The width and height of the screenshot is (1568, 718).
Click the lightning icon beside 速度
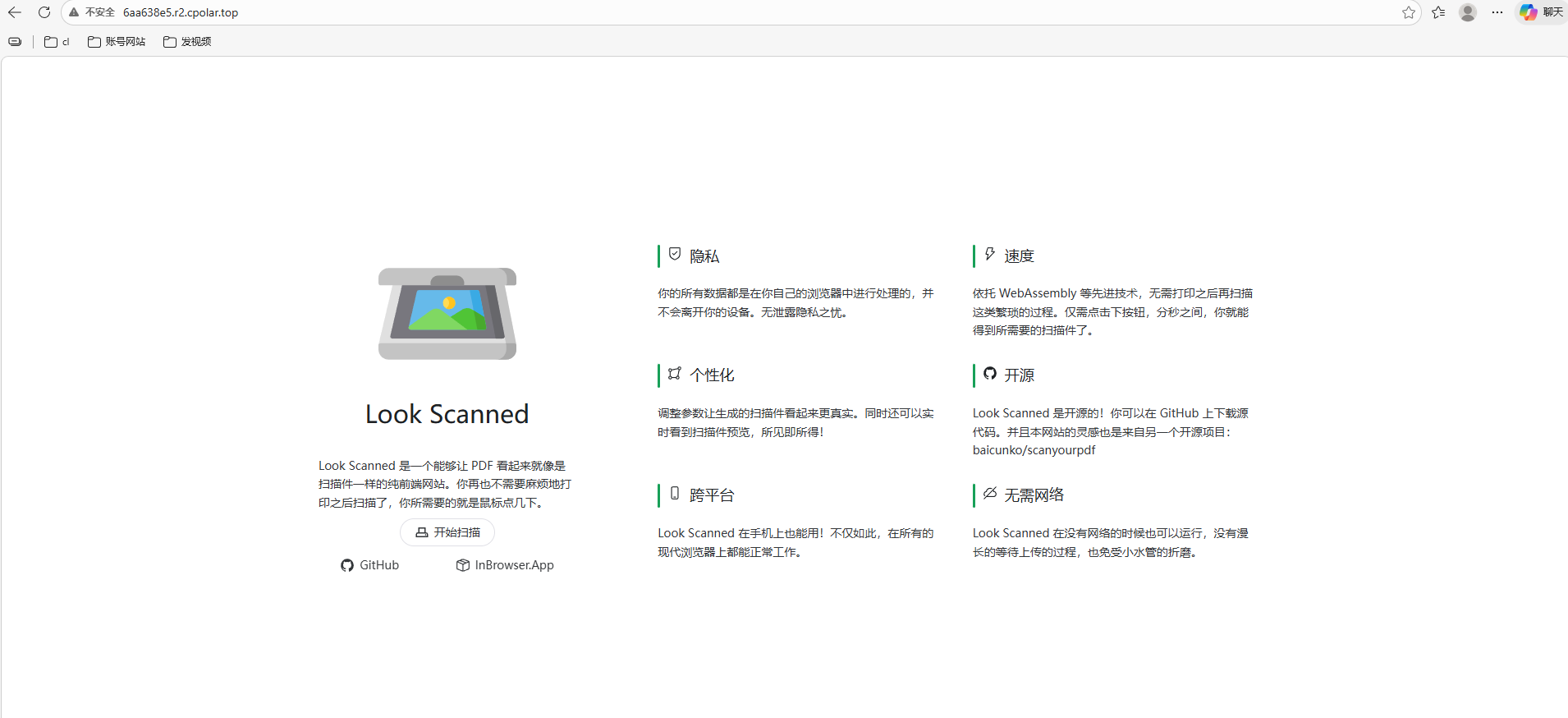coord(990,255)
